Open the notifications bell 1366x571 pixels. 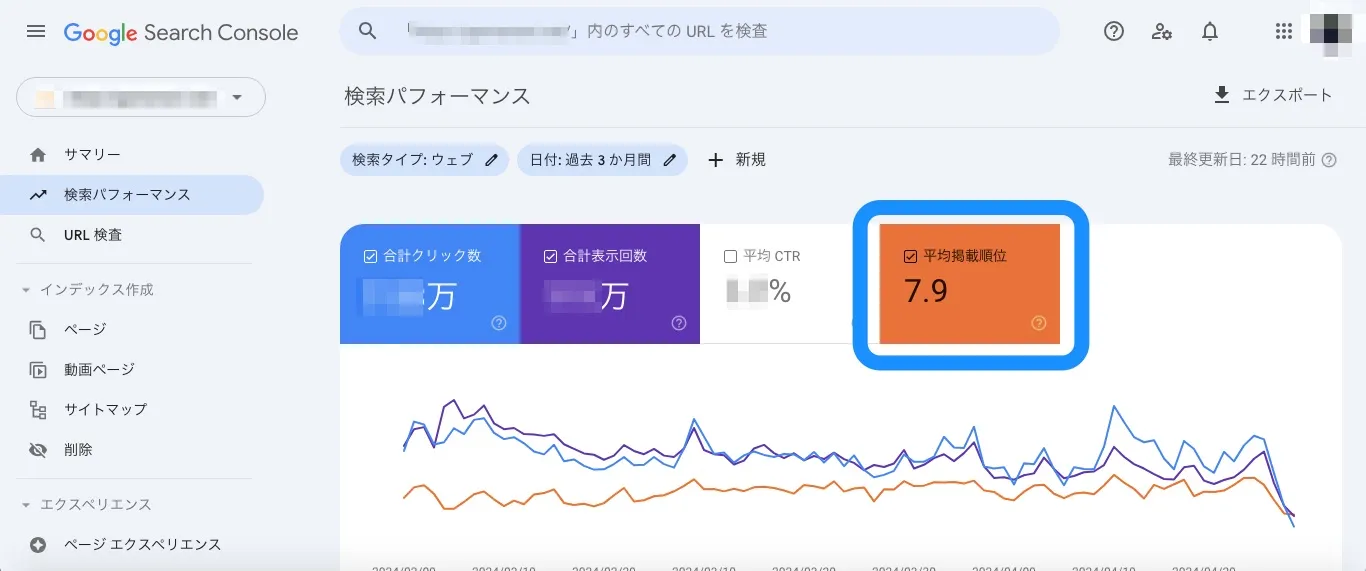(1210, 32)
